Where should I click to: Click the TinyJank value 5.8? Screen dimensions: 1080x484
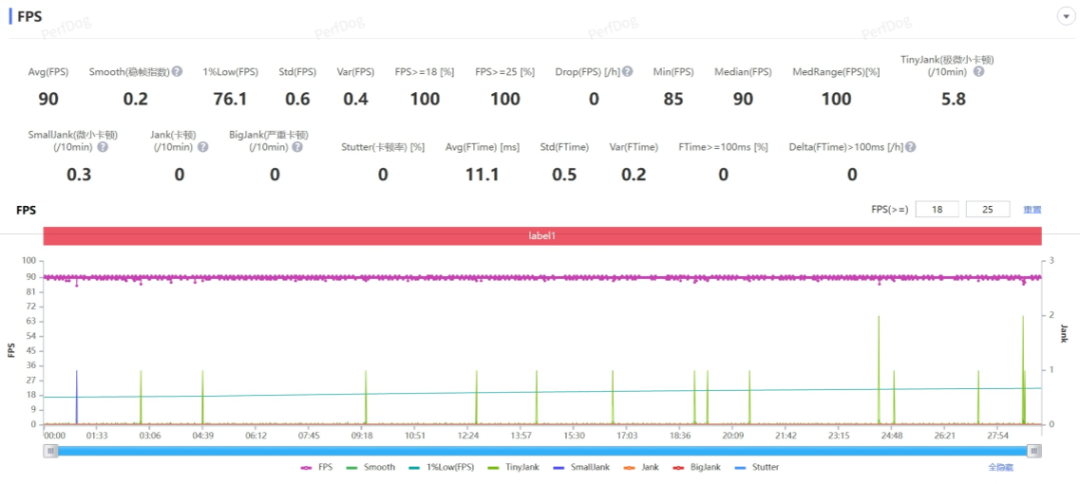[953, 99]
